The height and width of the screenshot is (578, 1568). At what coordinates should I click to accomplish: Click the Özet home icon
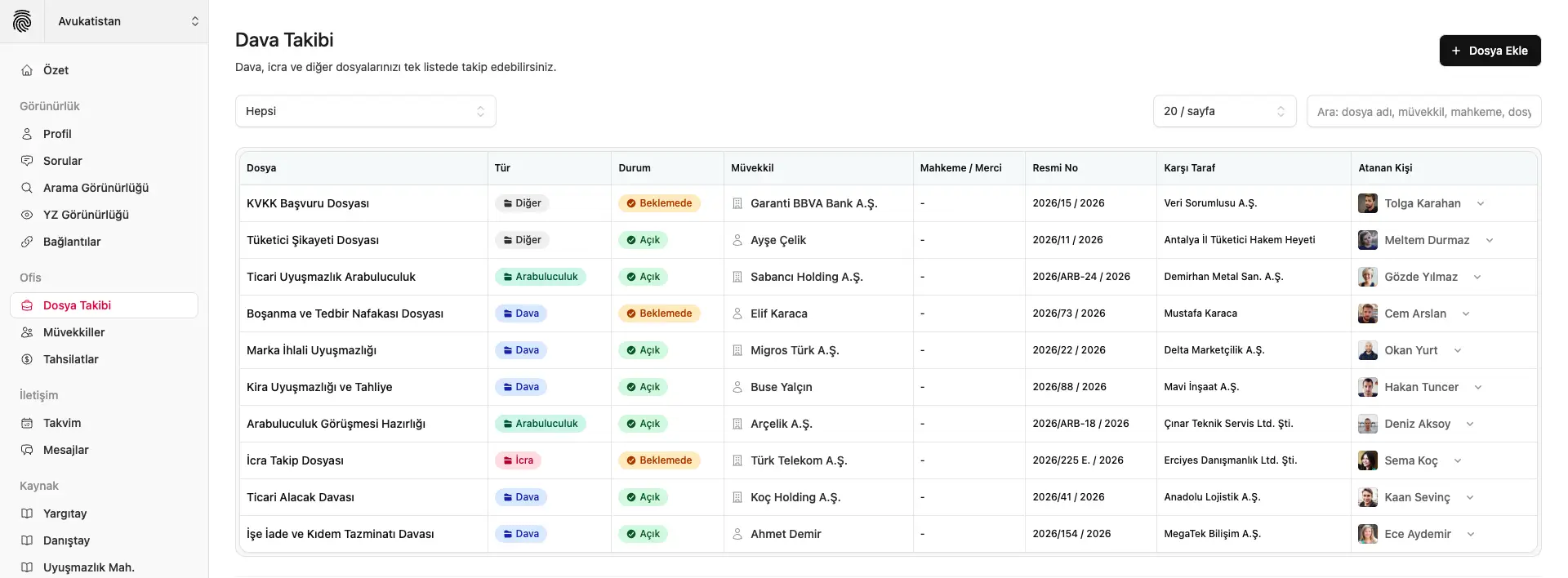(x=27, y=70)
